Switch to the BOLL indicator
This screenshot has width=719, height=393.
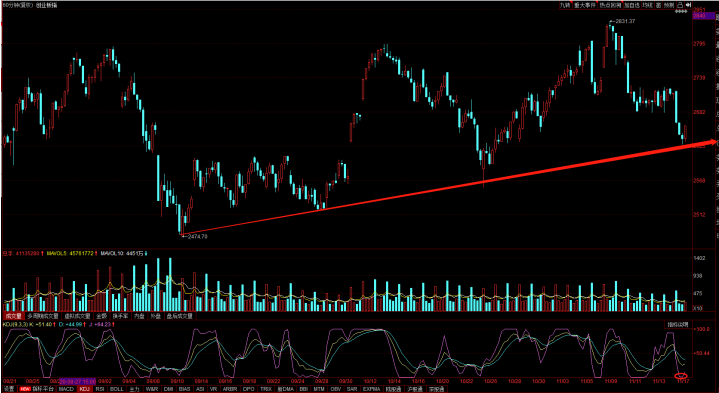pos(116,389)
